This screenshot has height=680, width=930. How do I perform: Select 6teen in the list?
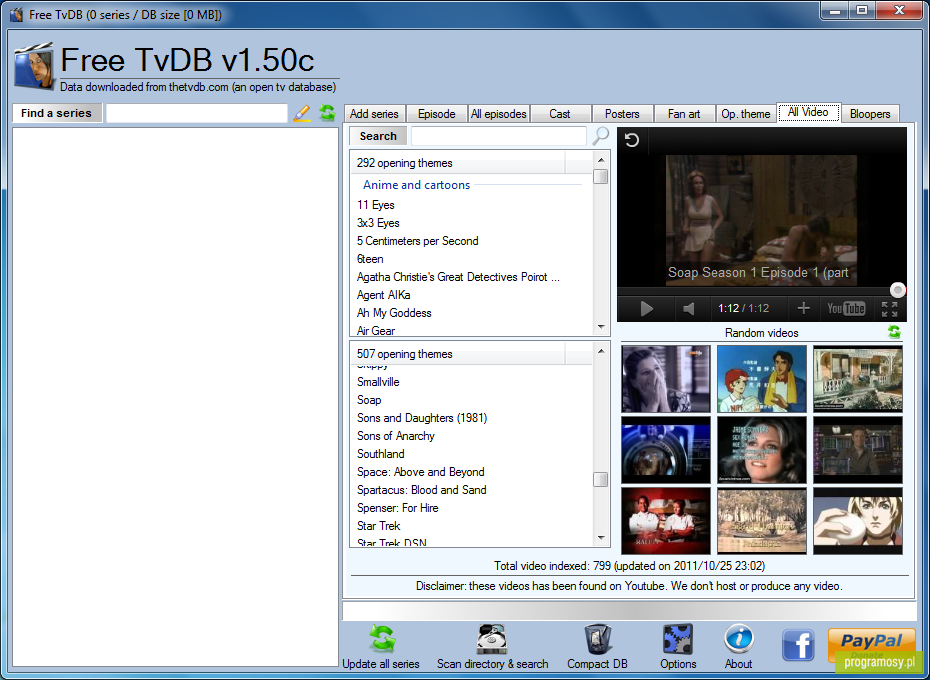pyautogui.click(x=370, y=259)
